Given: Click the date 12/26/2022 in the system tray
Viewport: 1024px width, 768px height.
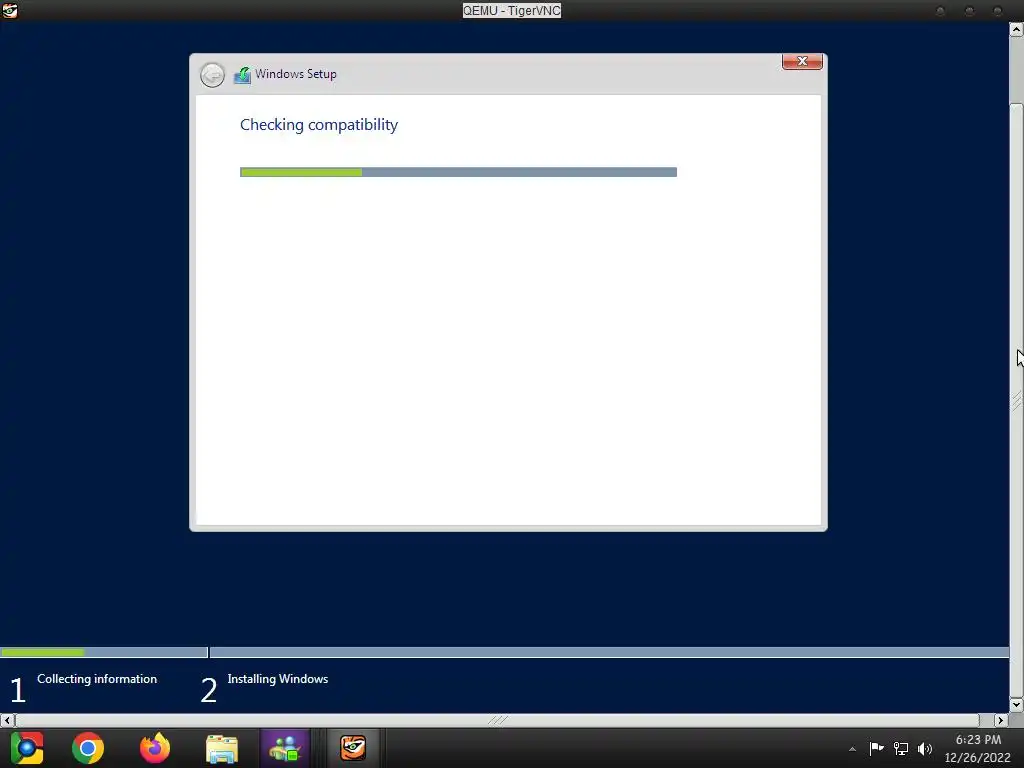Looking at the screenshot, I should coord(977,758).
